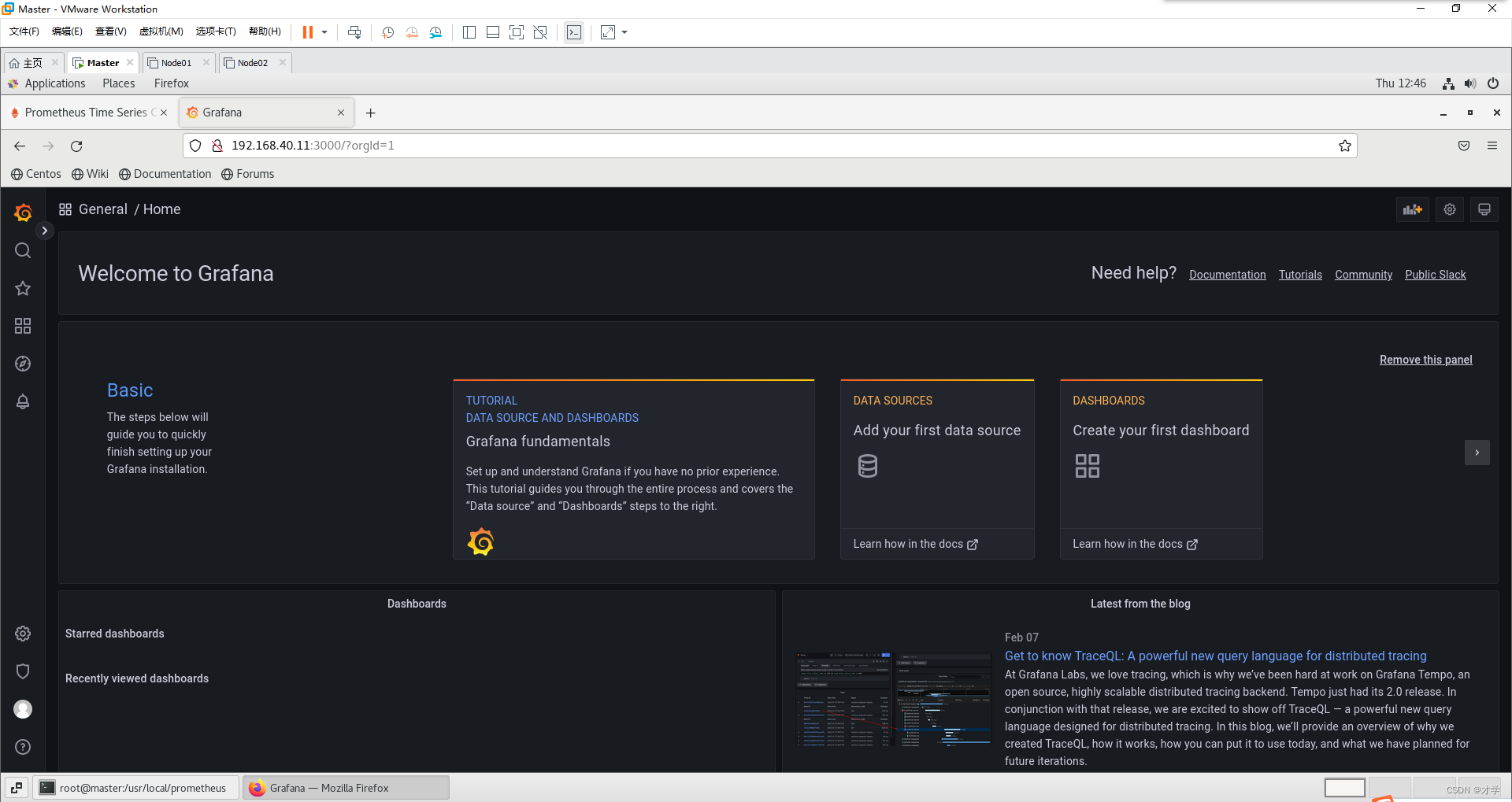This screenshot has width=1512, height=802.
Task: Take a VM snapshot with the clock icon
Action: coord(387,32)
